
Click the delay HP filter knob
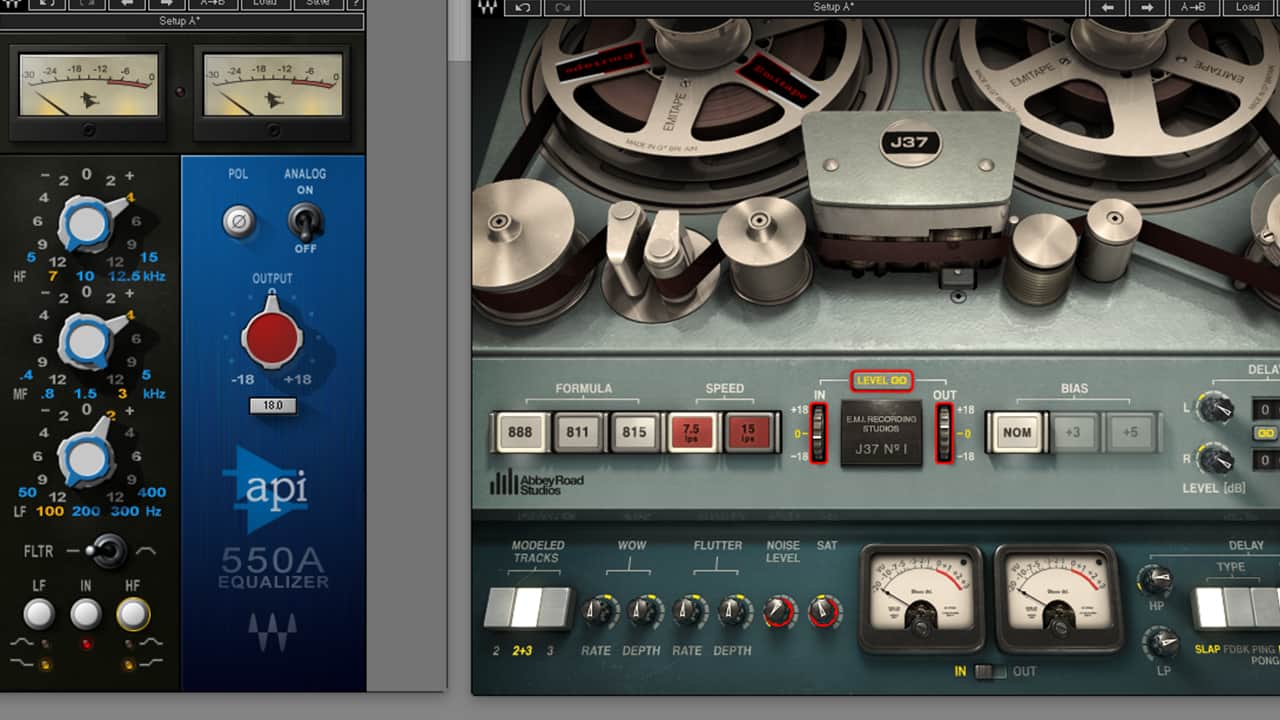pos(1156,580)
